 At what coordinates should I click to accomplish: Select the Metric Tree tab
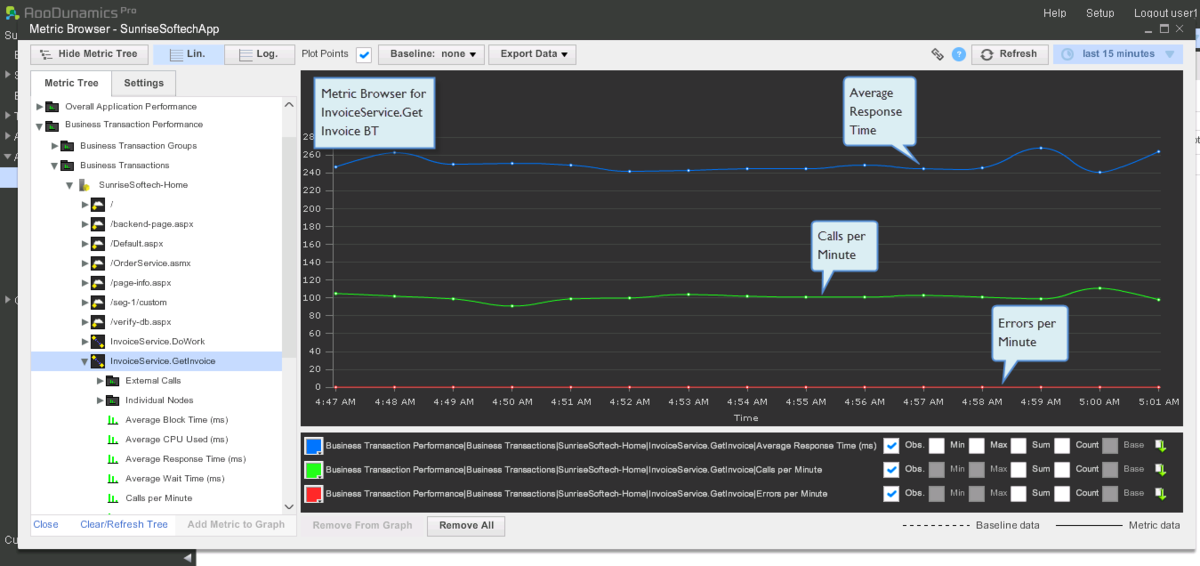(x=71, y=83)
